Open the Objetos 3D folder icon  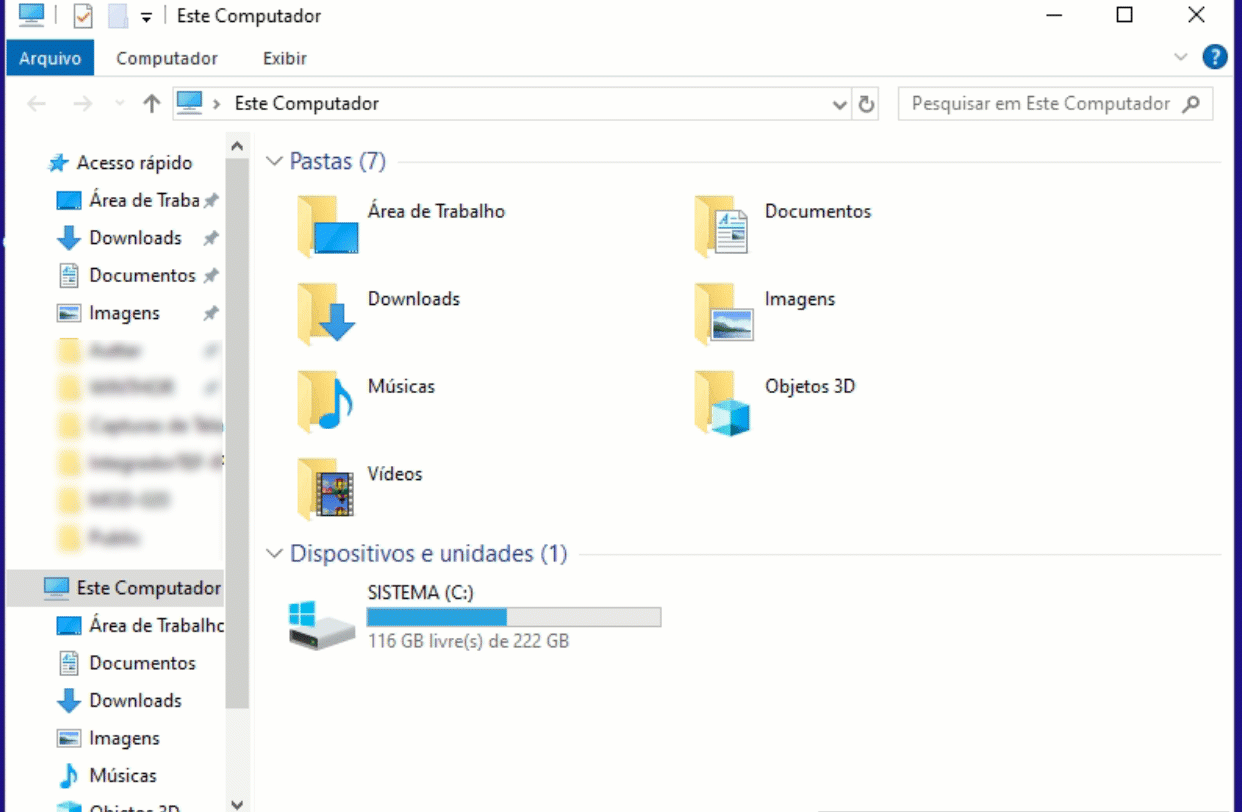pos(722,402)
